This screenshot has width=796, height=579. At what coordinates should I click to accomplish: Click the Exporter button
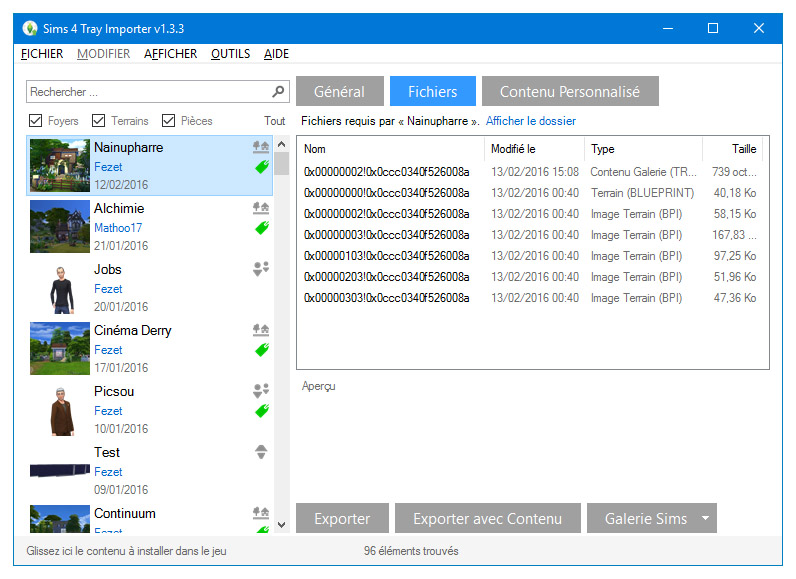point(342,518)
